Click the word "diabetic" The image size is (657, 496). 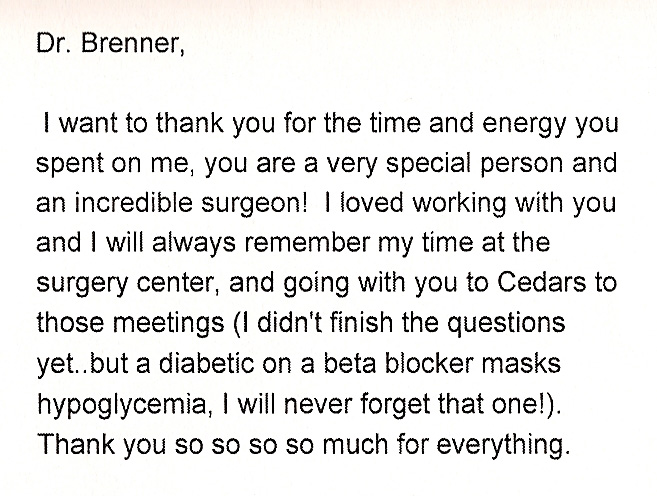click(x=206, y=363)
